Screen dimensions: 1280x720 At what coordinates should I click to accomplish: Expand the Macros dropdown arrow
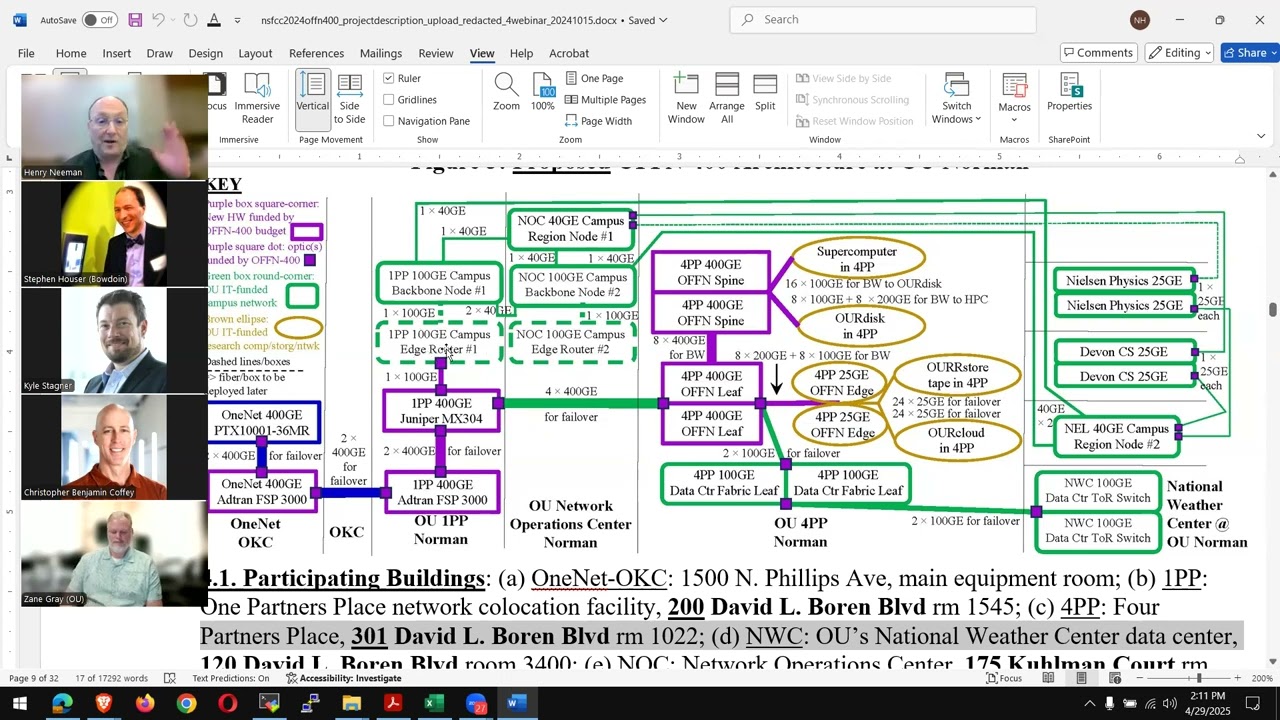(1014, 119)
